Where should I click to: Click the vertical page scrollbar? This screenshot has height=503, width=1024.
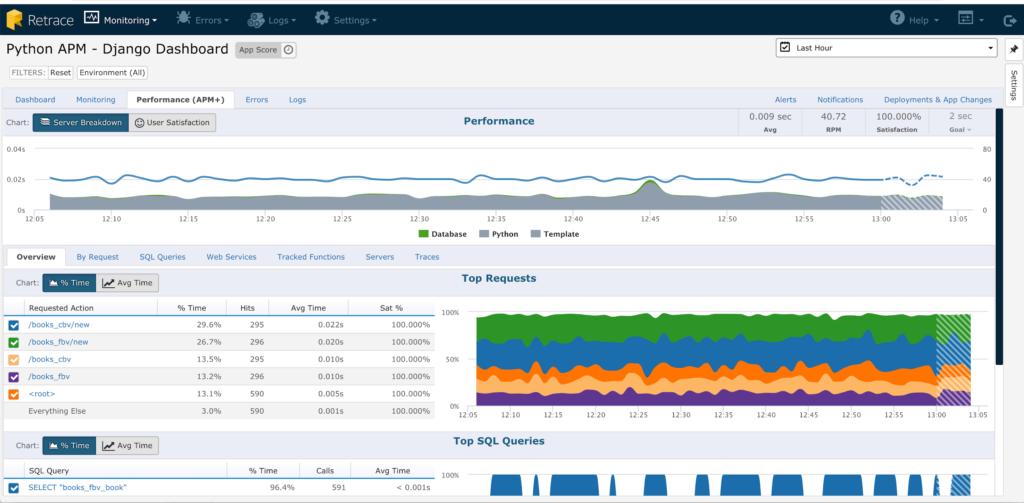(x=999, y=236)
